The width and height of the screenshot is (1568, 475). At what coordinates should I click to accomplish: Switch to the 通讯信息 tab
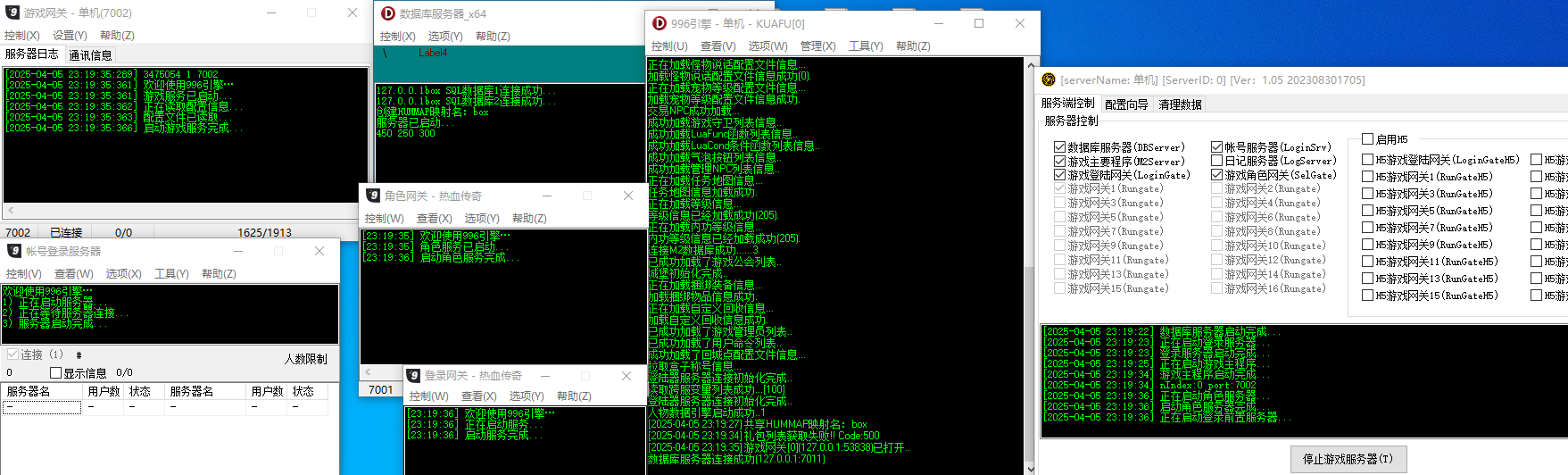tap(90, 54)
